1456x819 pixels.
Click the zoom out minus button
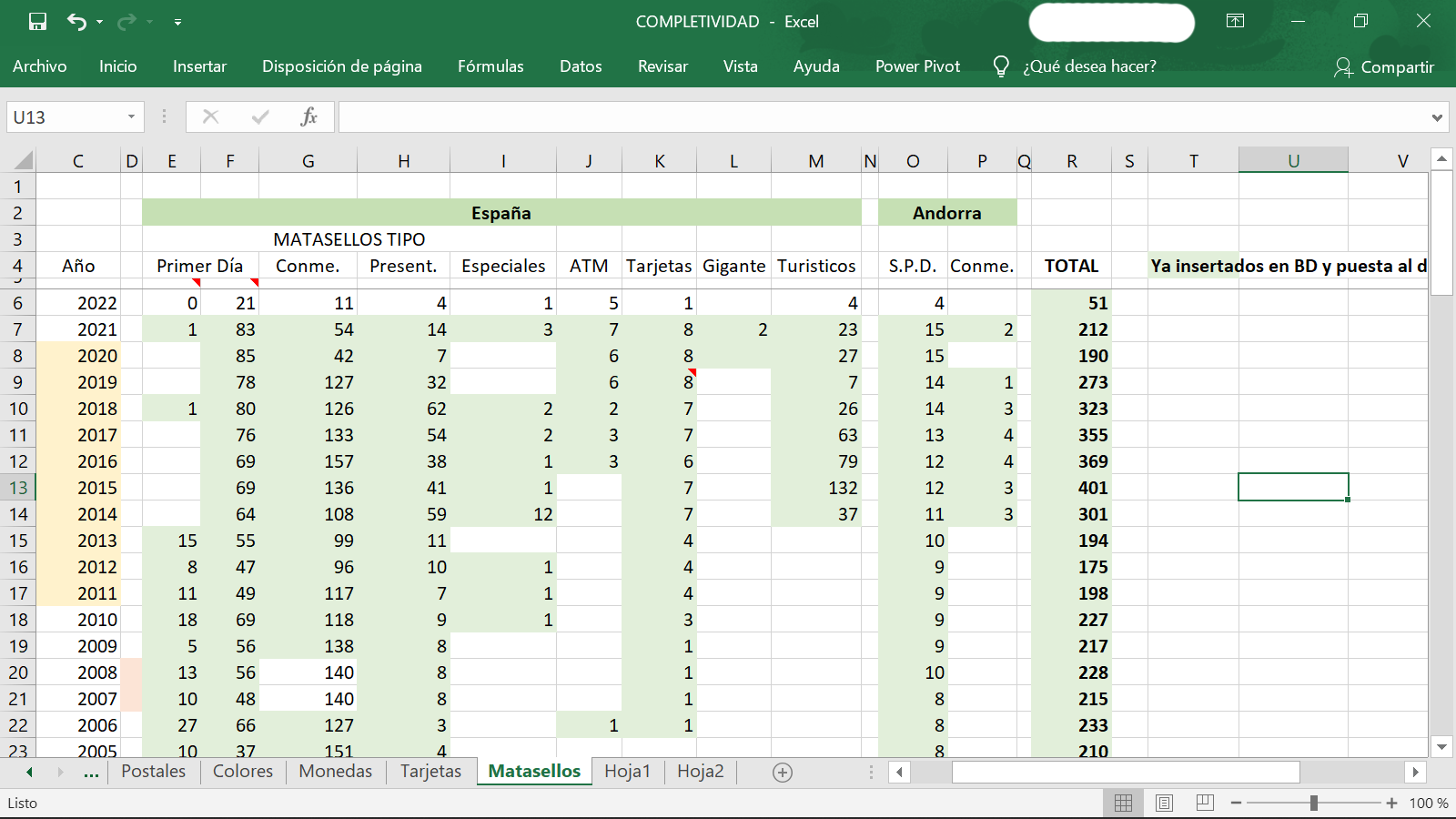pos(1236,803)
